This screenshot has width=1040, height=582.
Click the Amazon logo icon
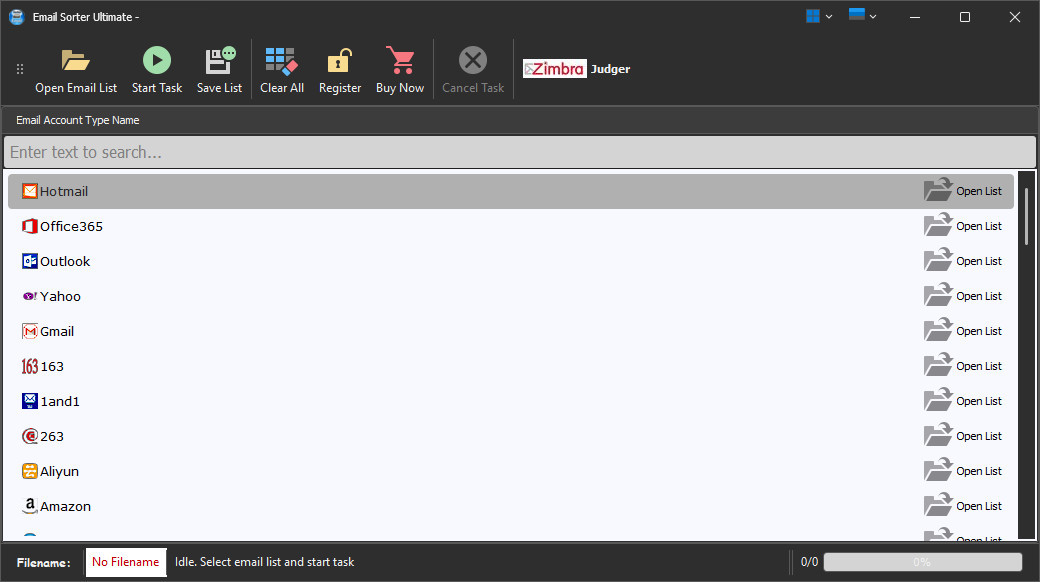[x=29, y=506]
